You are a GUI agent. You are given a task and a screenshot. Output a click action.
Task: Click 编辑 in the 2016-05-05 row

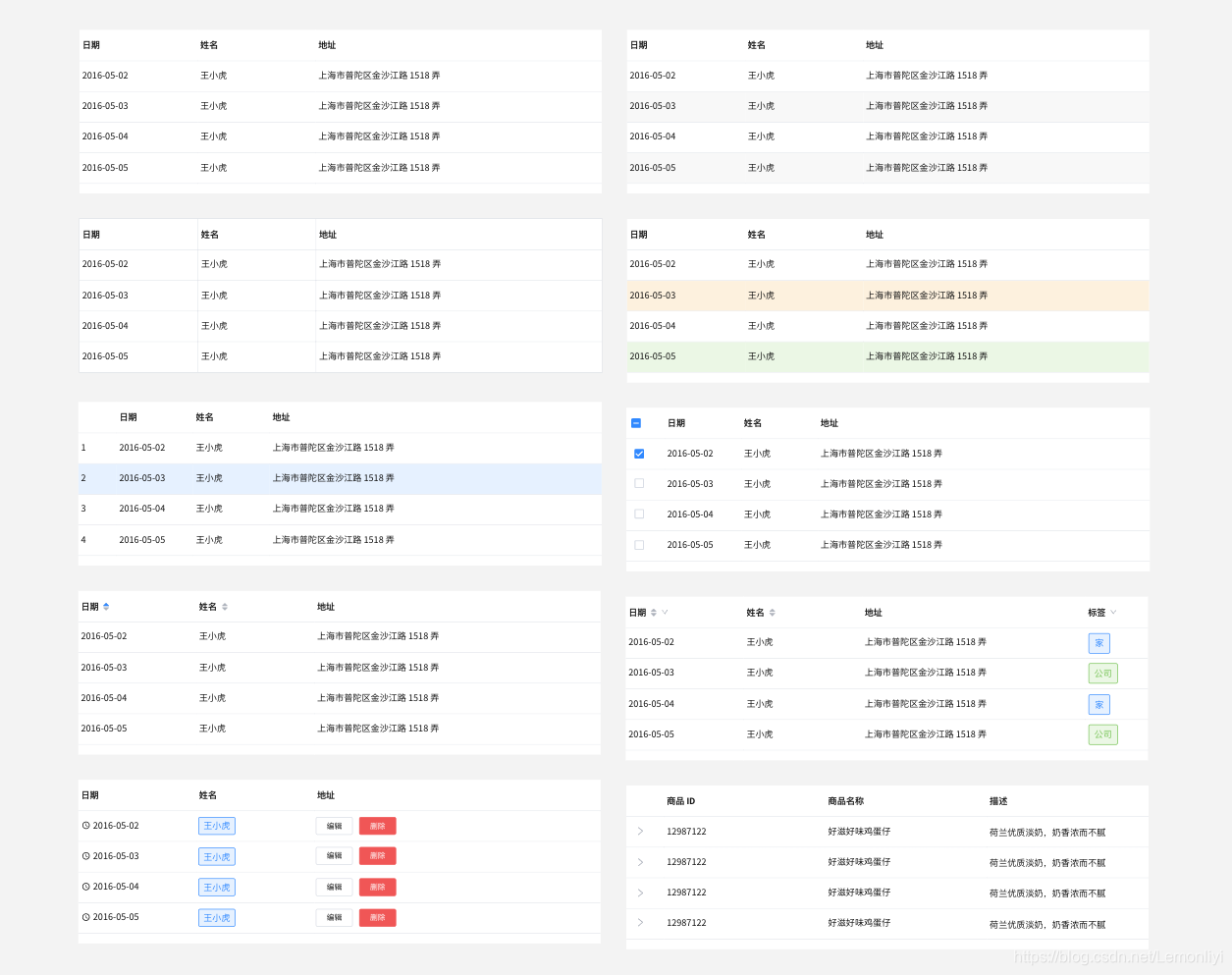[x=334, y=918]
